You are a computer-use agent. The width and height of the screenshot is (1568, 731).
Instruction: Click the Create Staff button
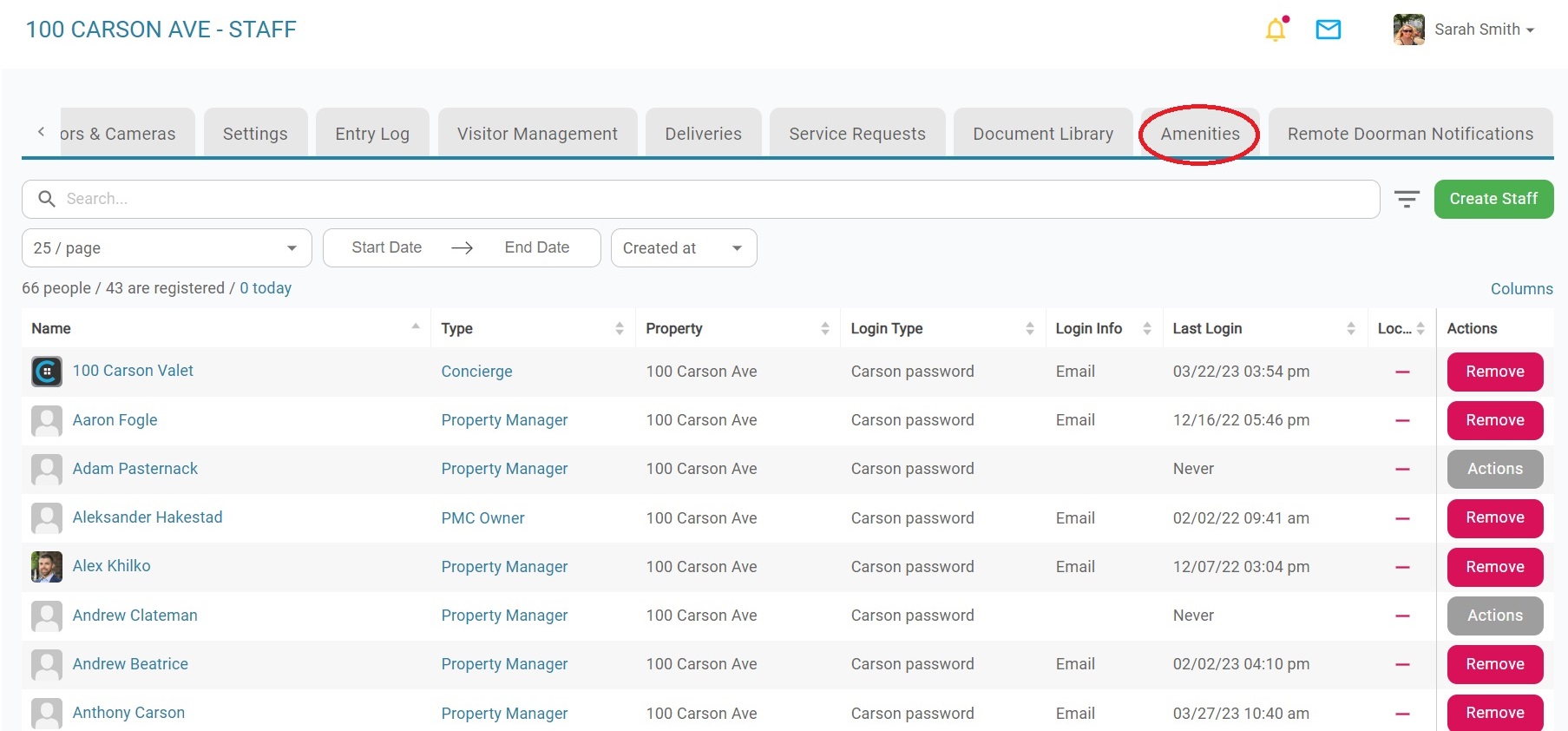click(x=1493, y=199)
